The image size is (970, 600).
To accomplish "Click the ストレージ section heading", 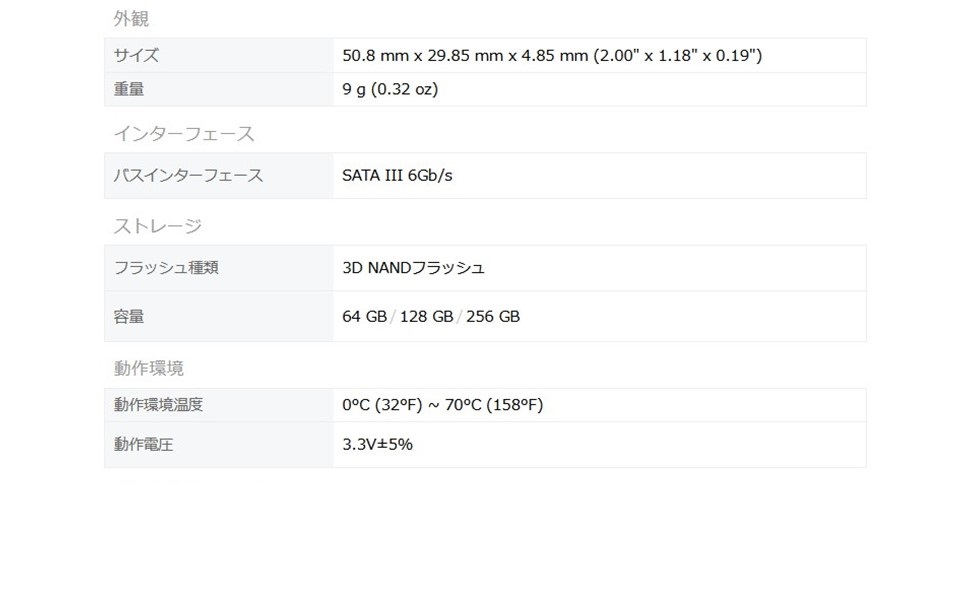I will (x=157, y=227).
